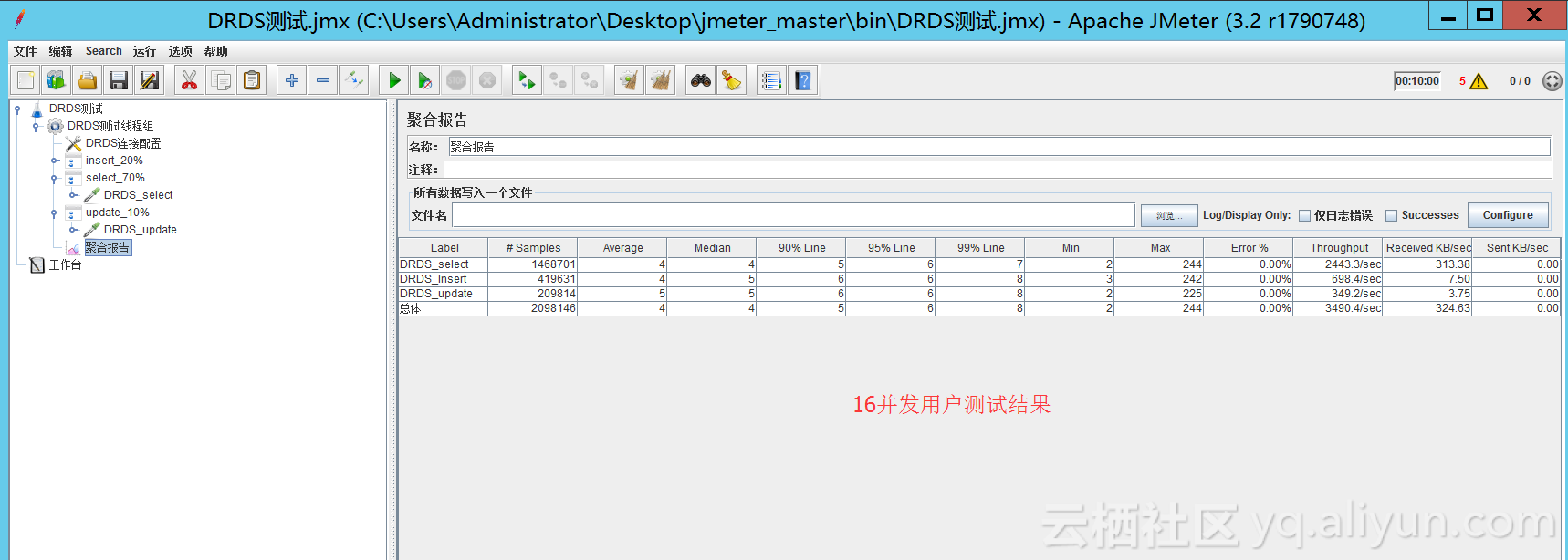Select 聚合报告 tree item
This screenshot has height=560, width=1568.
coord(108,247)
